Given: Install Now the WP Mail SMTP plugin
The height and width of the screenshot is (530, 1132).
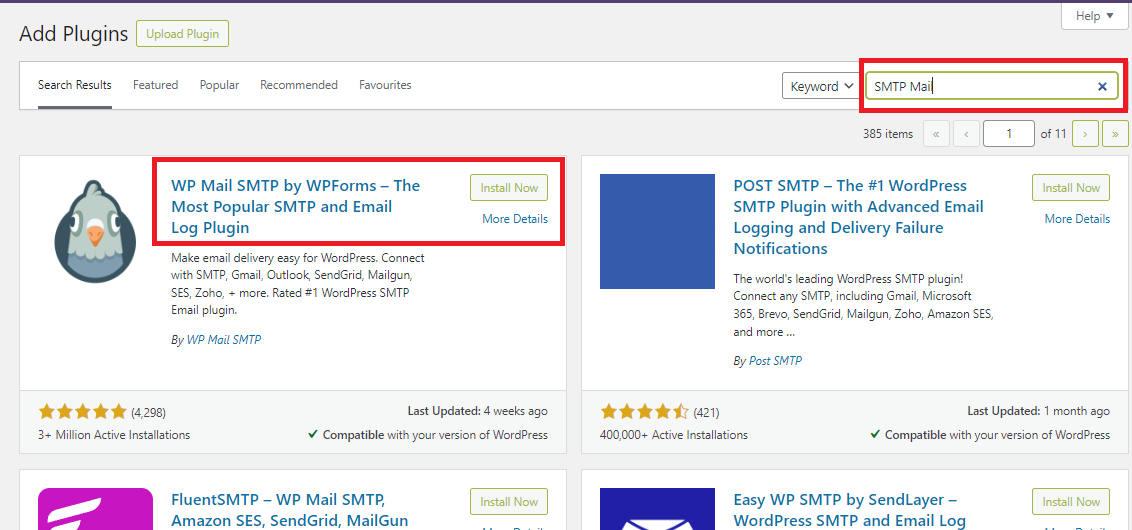Looking at the screenshot, I should 509,188.
